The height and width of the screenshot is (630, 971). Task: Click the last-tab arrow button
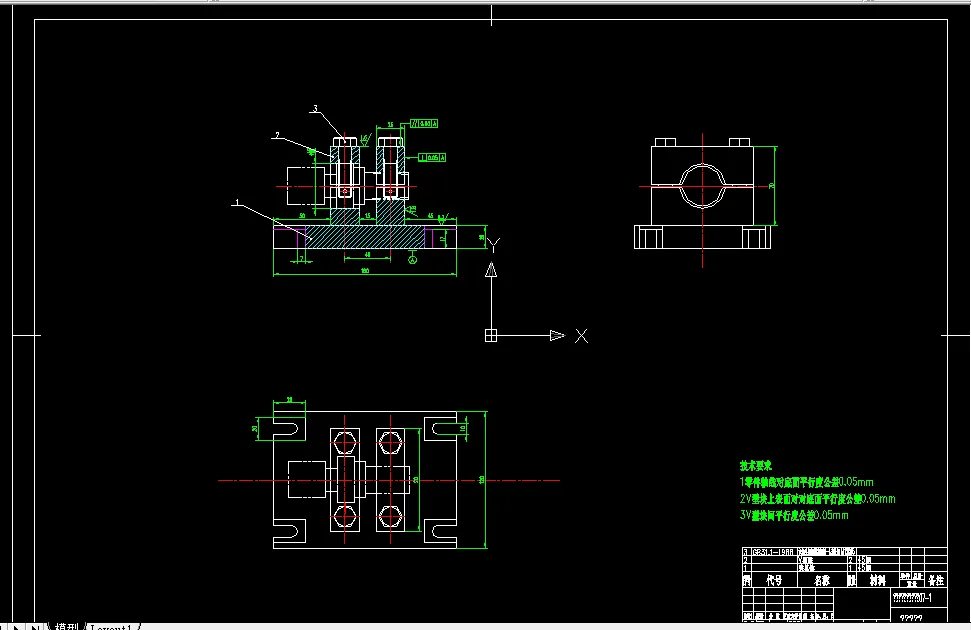coord(35,627)
